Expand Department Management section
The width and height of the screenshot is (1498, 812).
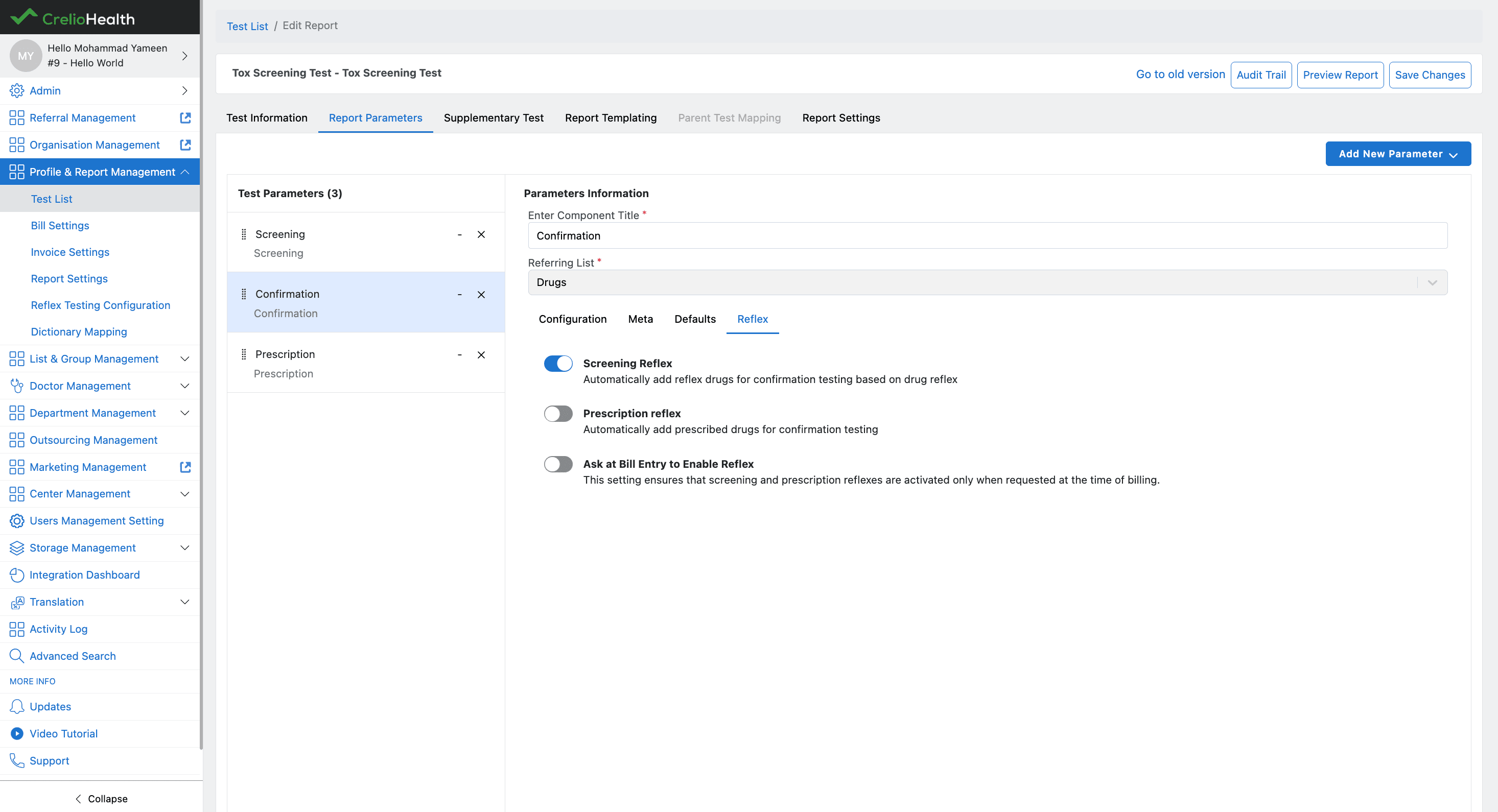184,413
